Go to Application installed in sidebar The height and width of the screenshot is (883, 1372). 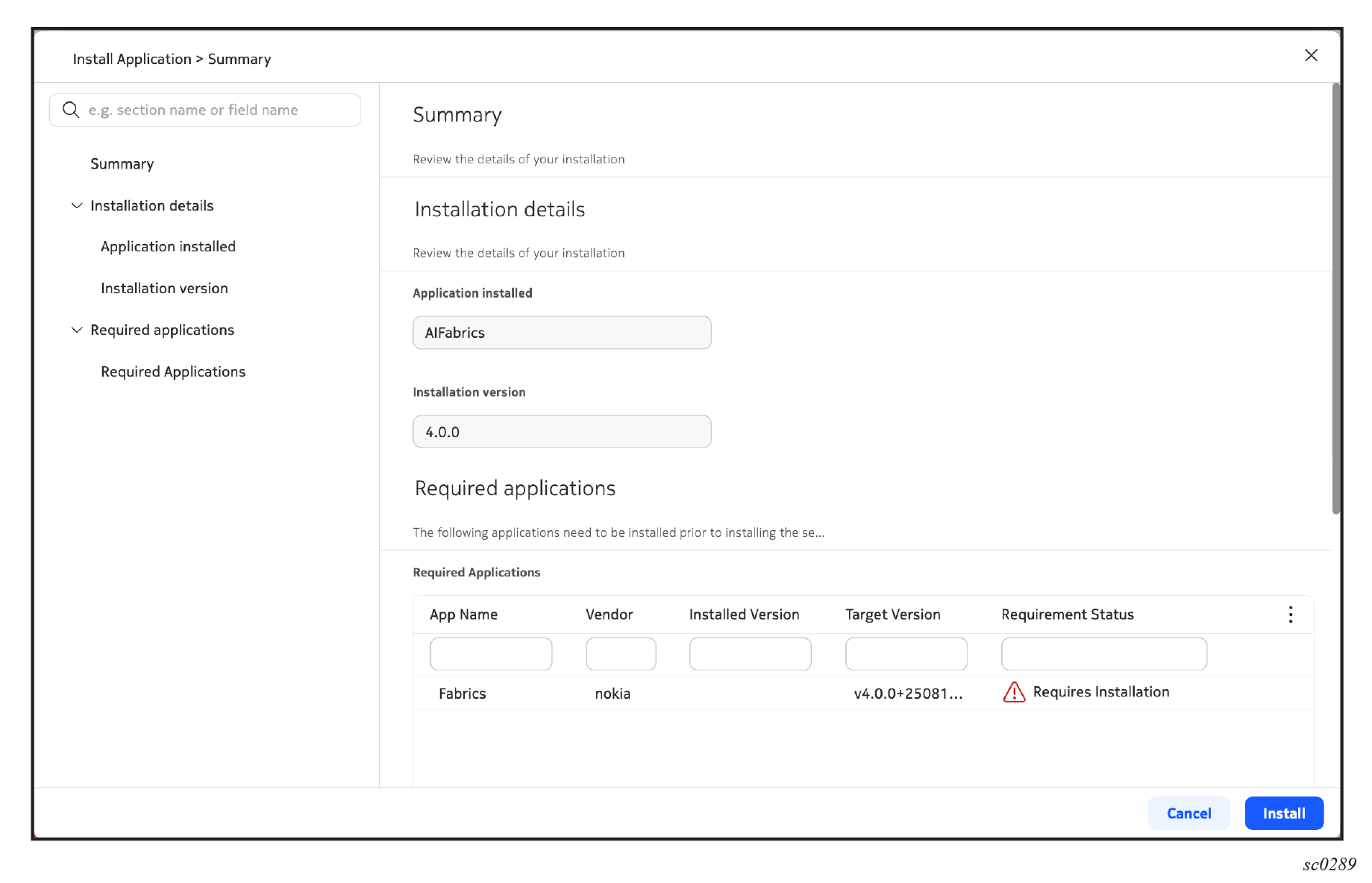click(x=168, y=247)
